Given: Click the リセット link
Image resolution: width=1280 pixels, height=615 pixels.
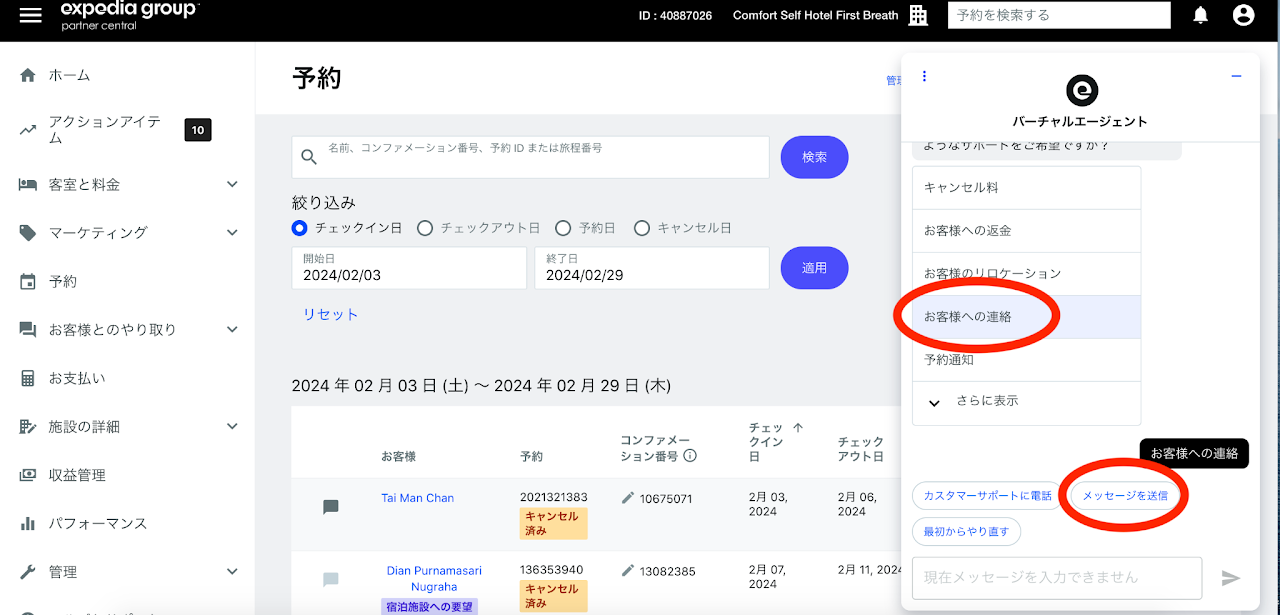Looking at the screenshot, I should pyautogui.click(x=330, y=314).
